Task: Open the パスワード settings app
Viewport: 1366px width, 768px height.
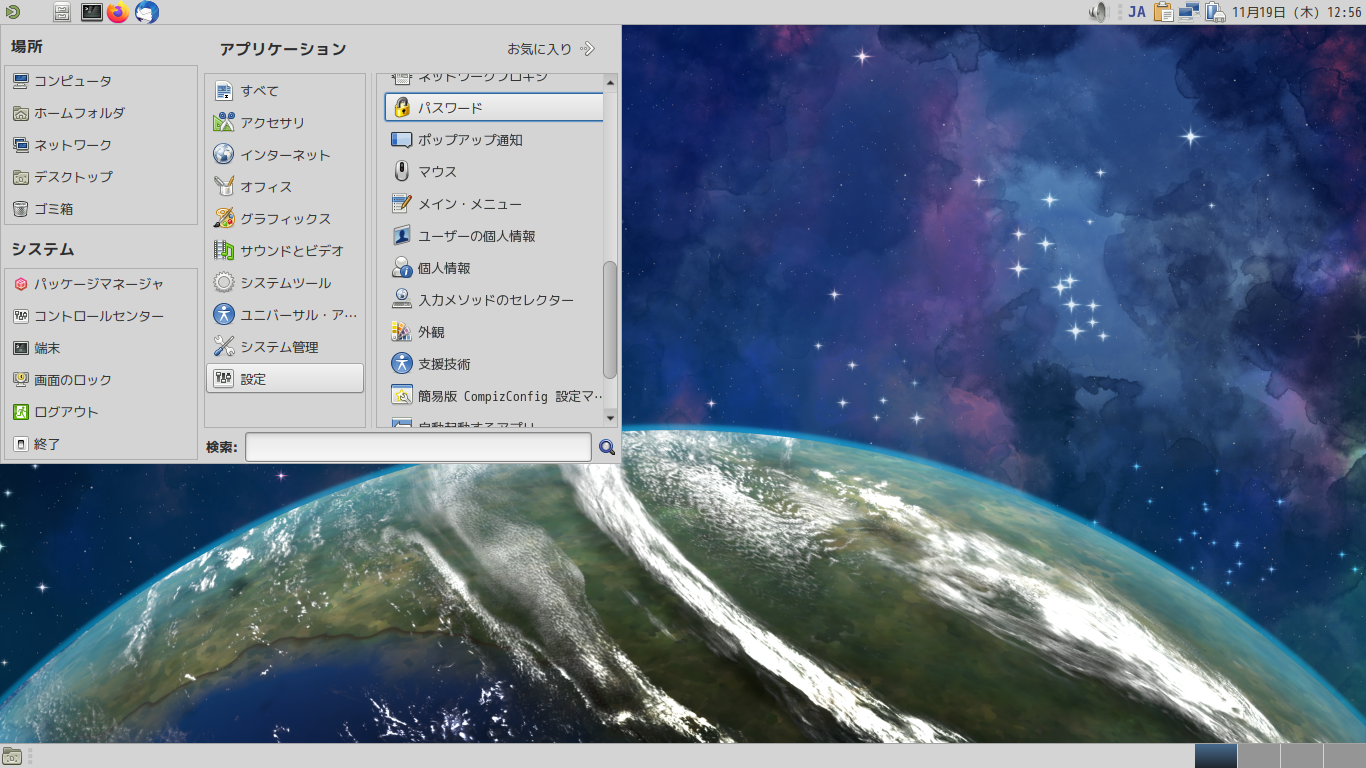Action: (494, 108)
